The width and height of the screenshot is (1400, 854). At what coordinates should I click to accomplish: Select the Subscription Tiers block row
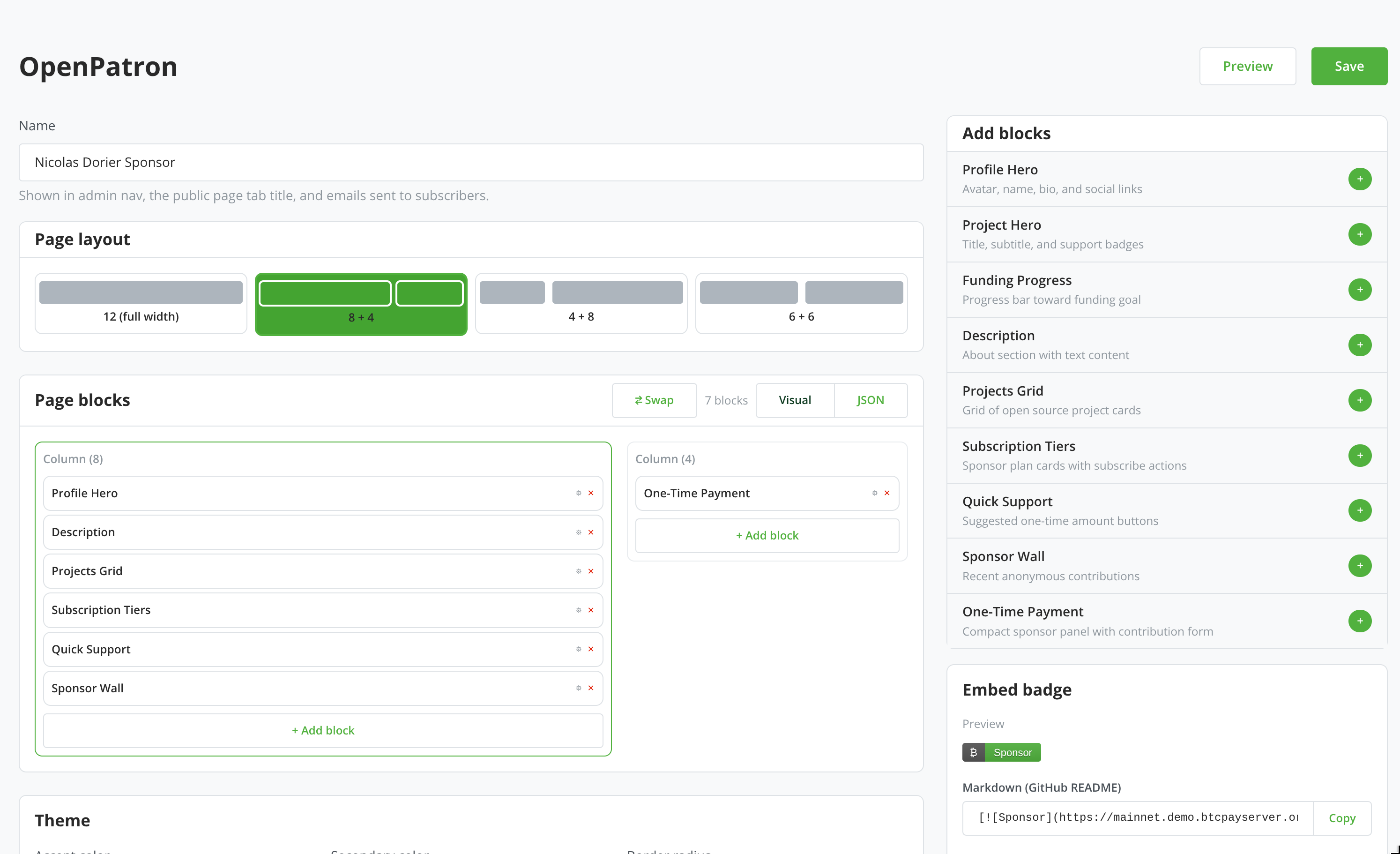click(x=323, y=610)
